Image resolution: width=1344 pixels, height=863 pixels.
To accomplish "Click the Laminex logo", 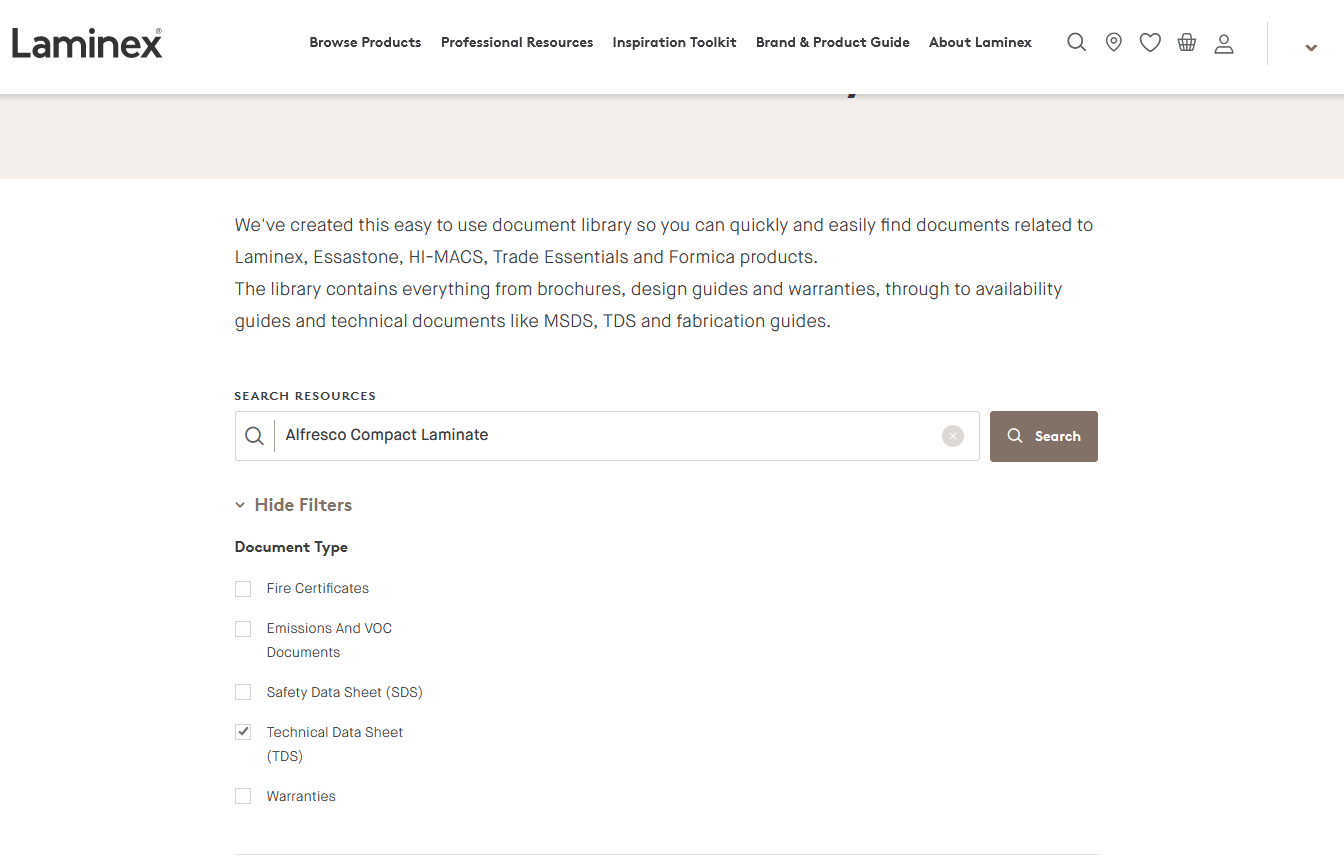I will (87, 43).
